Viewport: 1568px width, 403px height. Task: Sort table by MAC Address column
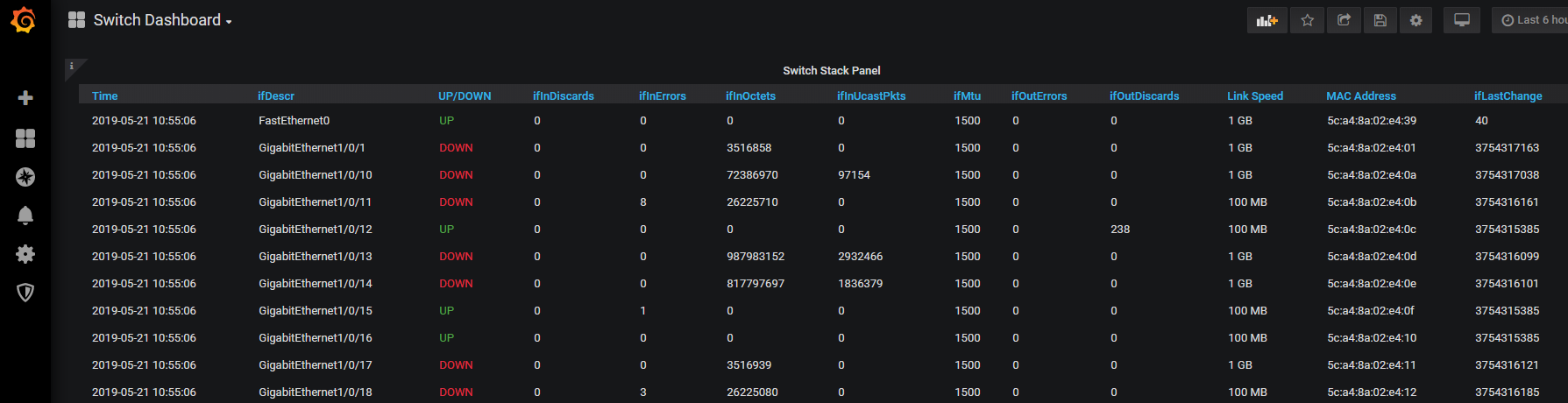click(1361, 96)
